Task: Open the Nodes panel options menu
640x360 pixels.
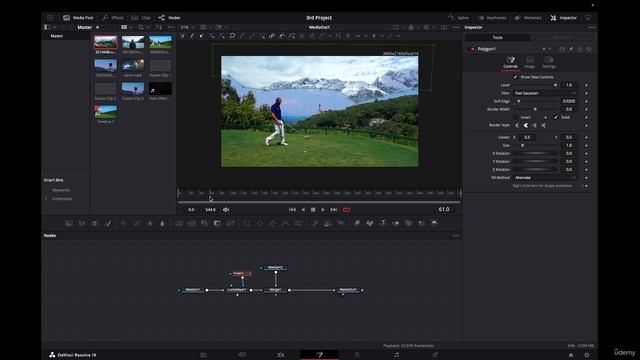Action: pyautogui.click(x=456, y=236)
